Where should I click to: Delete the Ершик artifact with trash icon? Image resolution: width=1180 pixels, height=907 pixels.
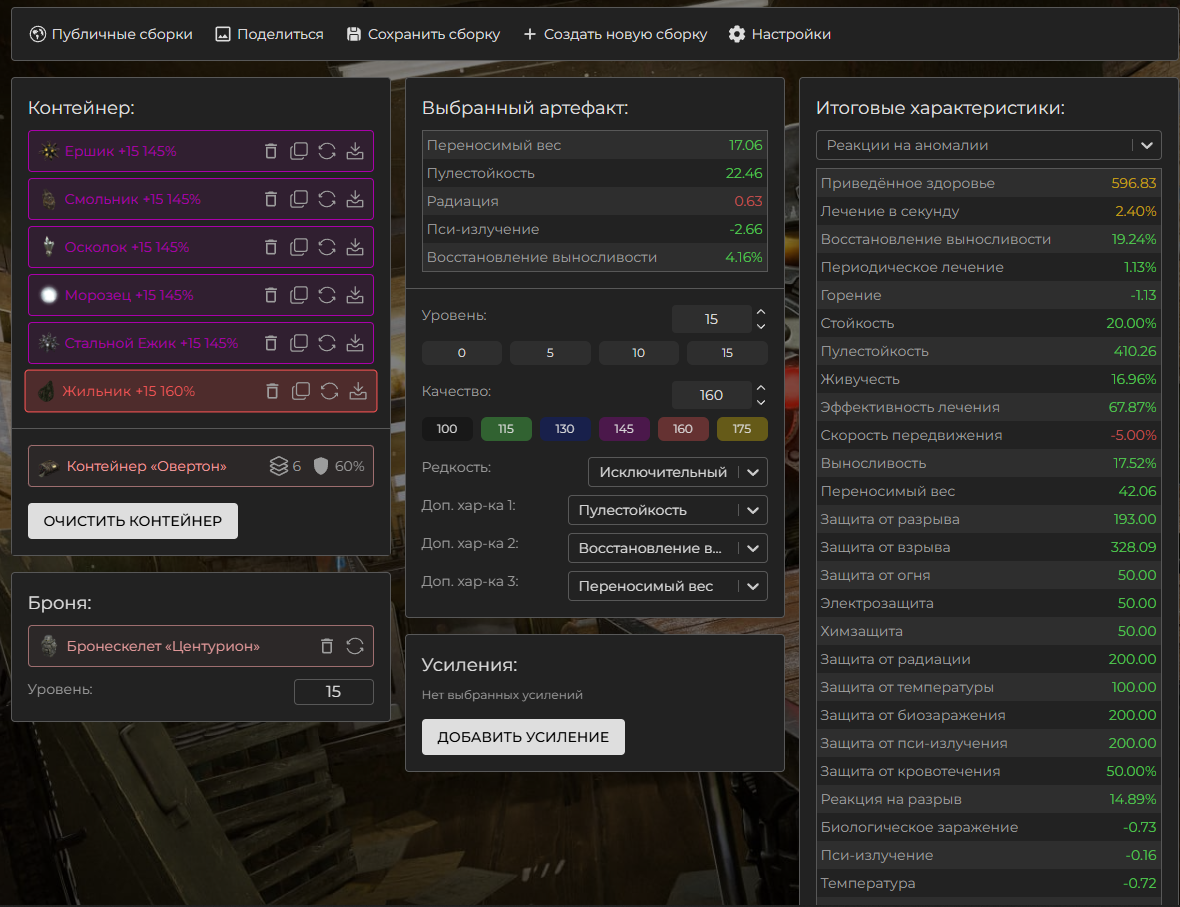click(x=271, y=151)
